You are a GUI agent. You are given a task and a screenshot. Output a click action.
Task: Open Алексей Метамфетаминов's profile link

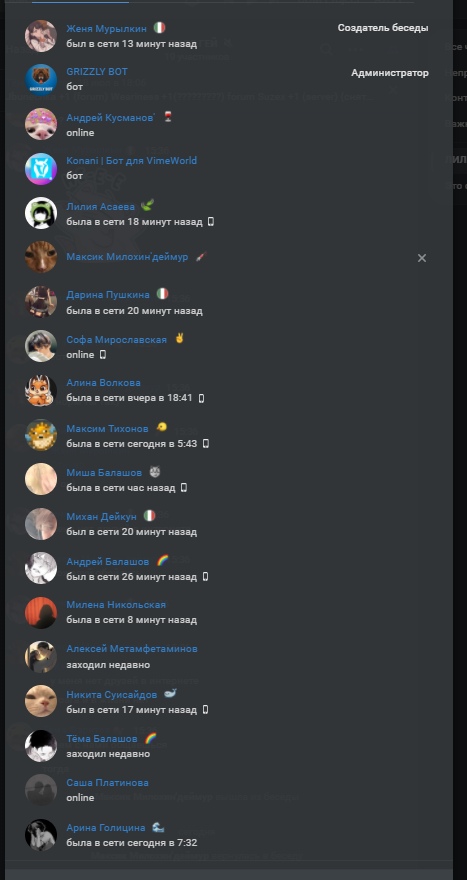tap(132, 649)
